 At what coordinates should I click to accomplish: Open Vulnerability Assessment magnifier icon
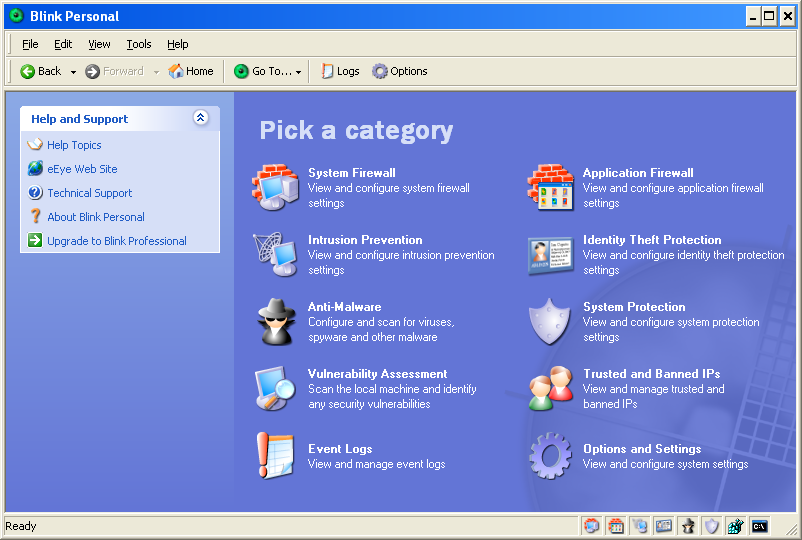pos(275,388)
